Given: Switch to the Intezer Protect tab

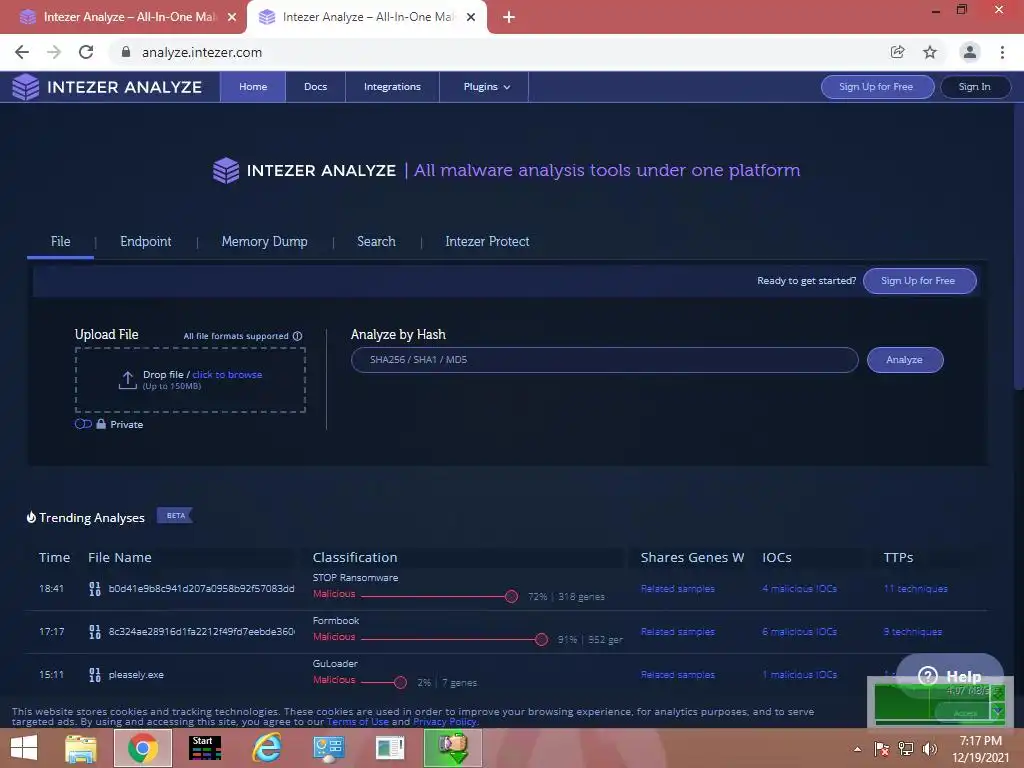Looking at the screenshot, I should [x=487, y=242].
